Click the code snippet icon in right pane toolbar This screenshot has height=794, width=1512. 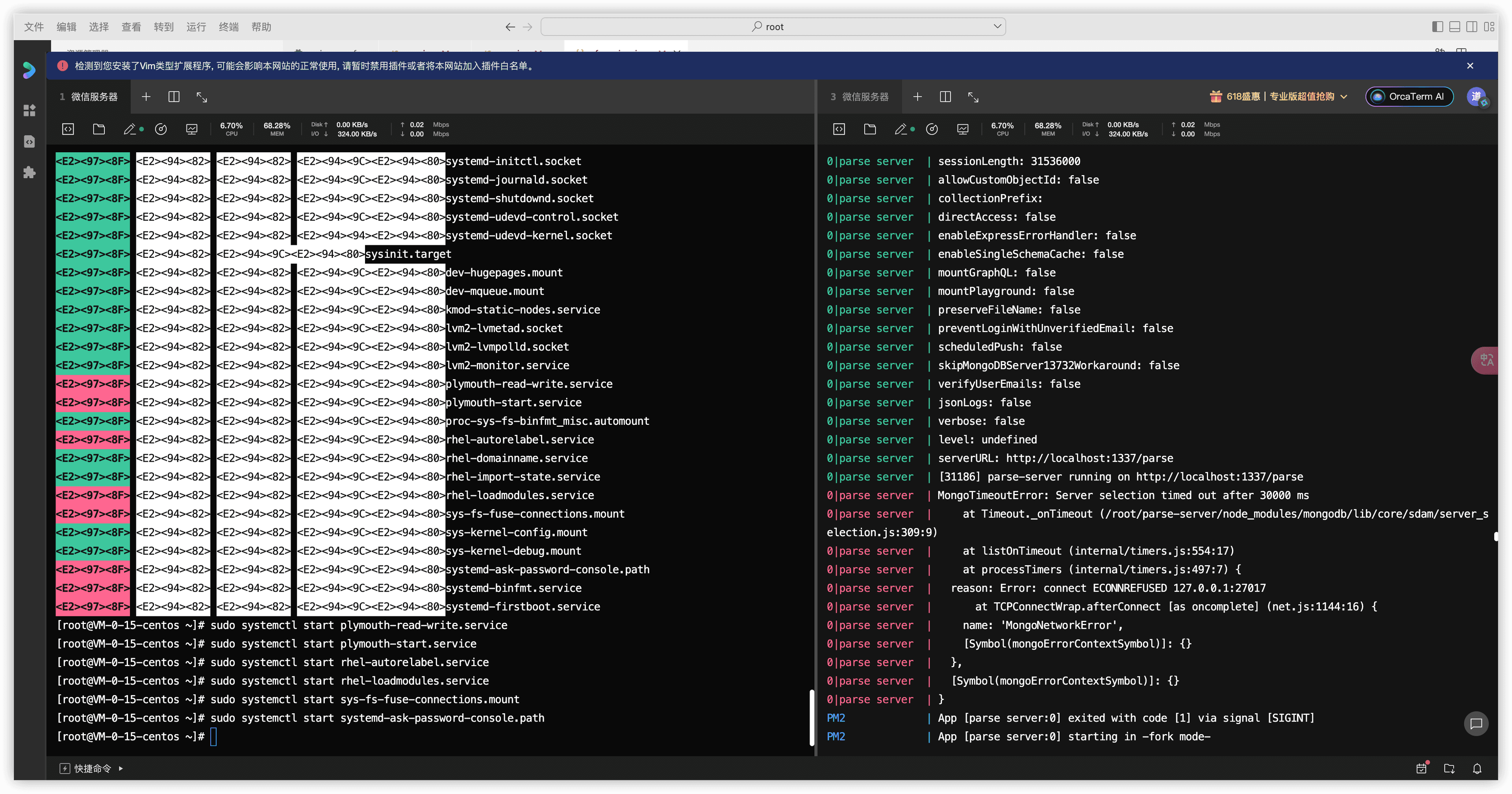pos(839,129)
